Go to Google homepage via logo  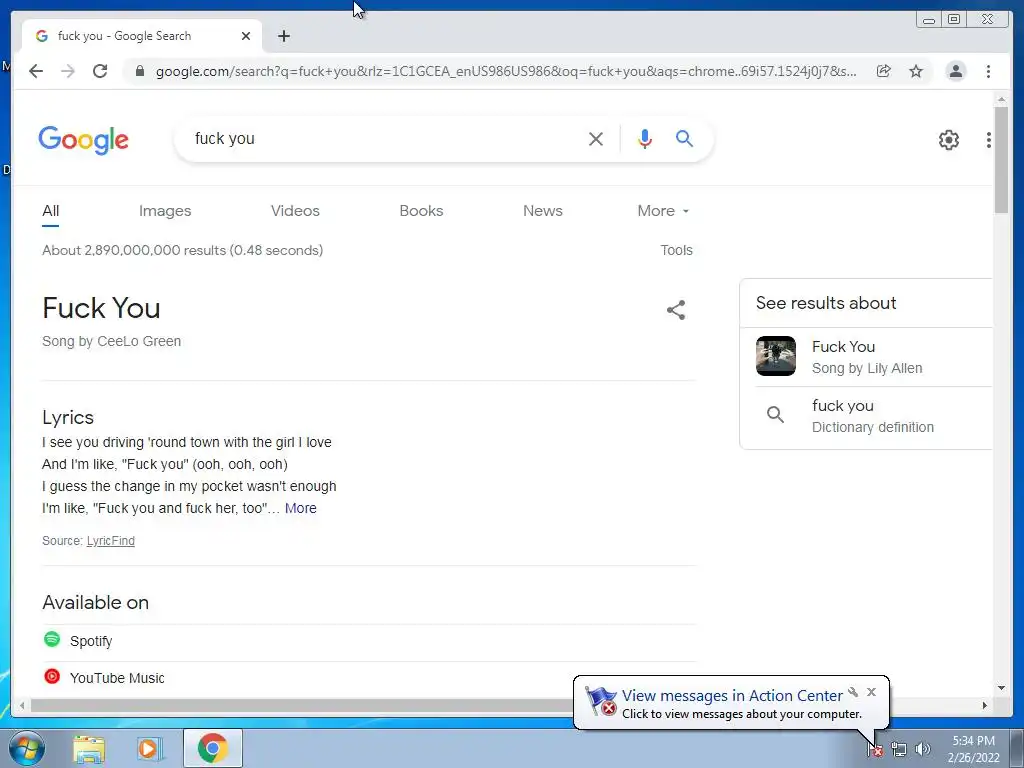click(84, 140)
